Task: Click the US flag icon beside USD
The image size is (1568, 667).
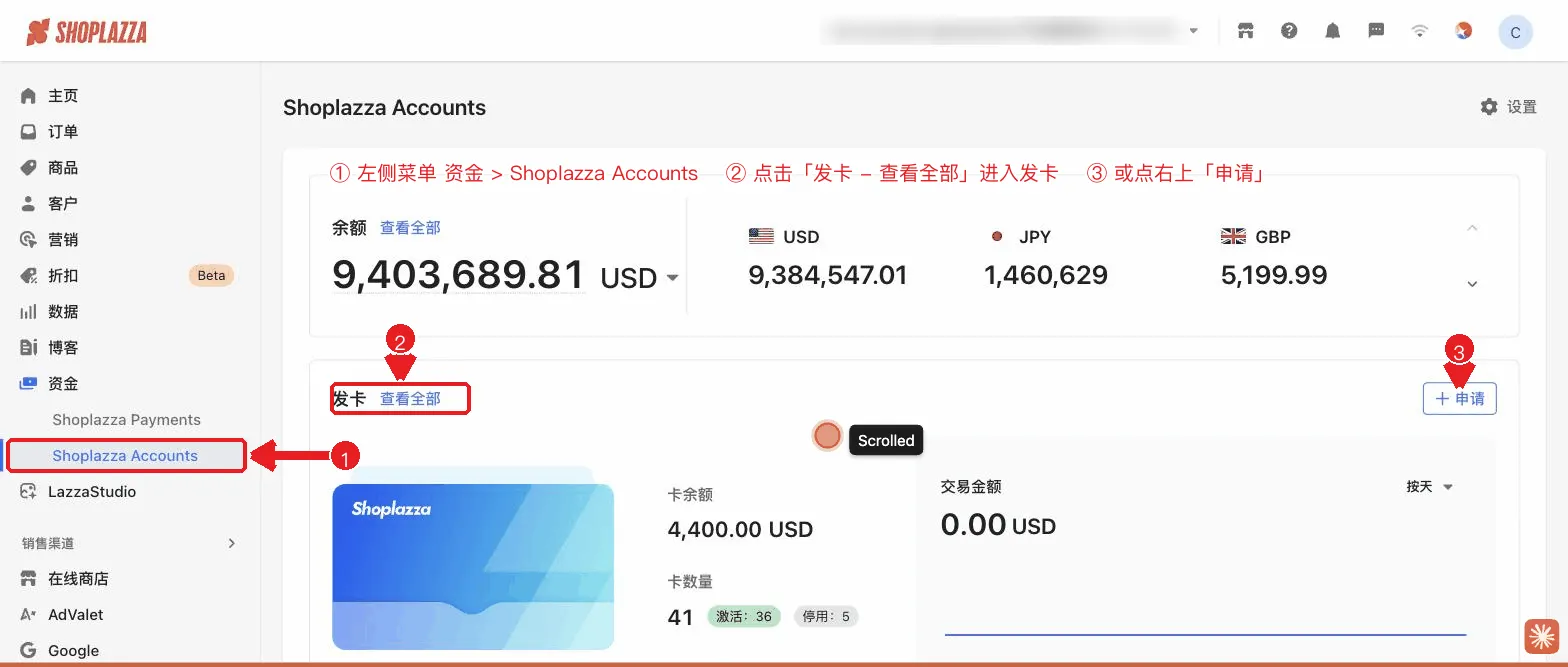Action: 761,237
